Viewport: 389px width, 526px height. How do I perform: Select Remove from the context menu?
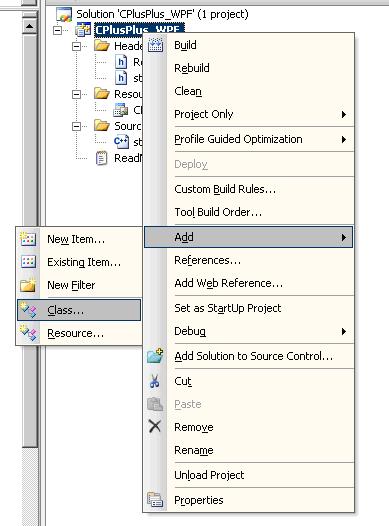(x=248, y=427)
